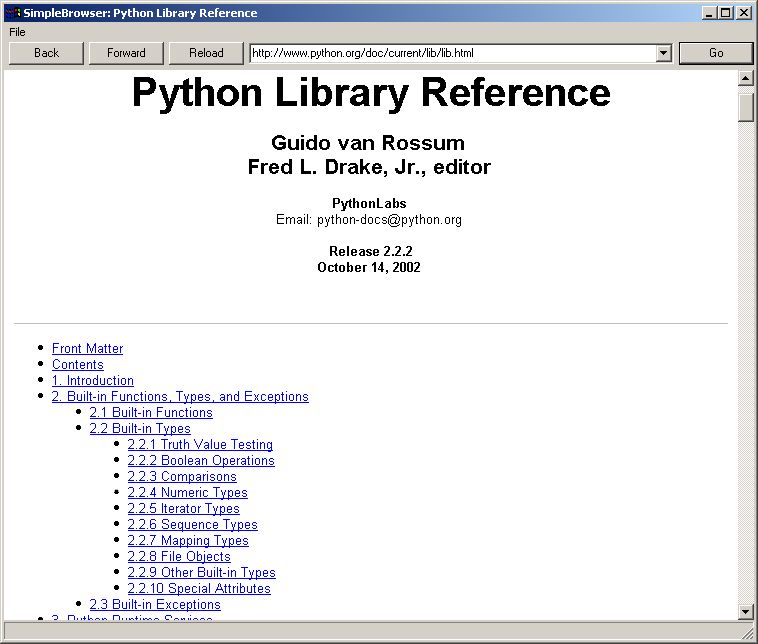Maximize the SimpleBrowser window
The image size is (758, 644).
[x=726, y=13]
